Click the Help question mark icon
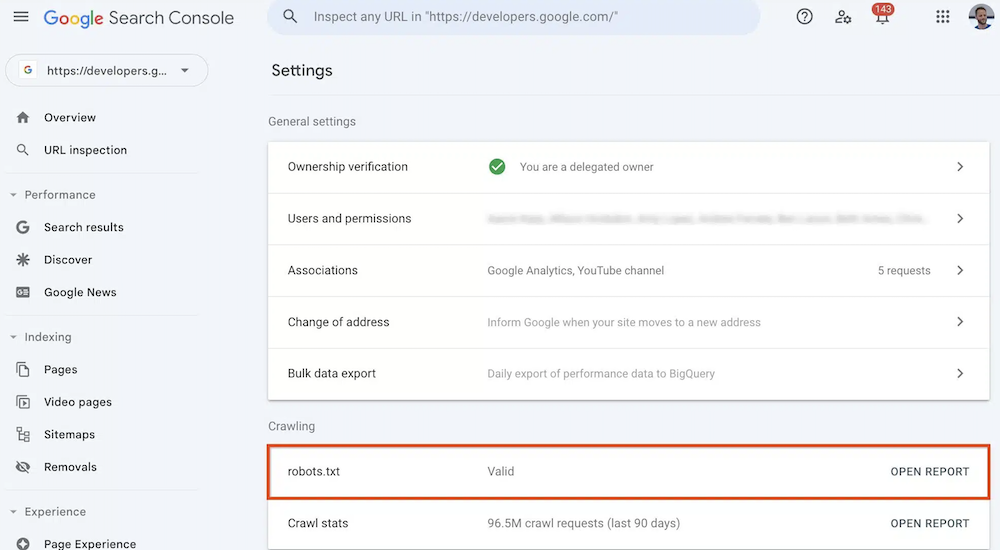The height and width of the screenshot is (550, 1000). coord(804,17)
